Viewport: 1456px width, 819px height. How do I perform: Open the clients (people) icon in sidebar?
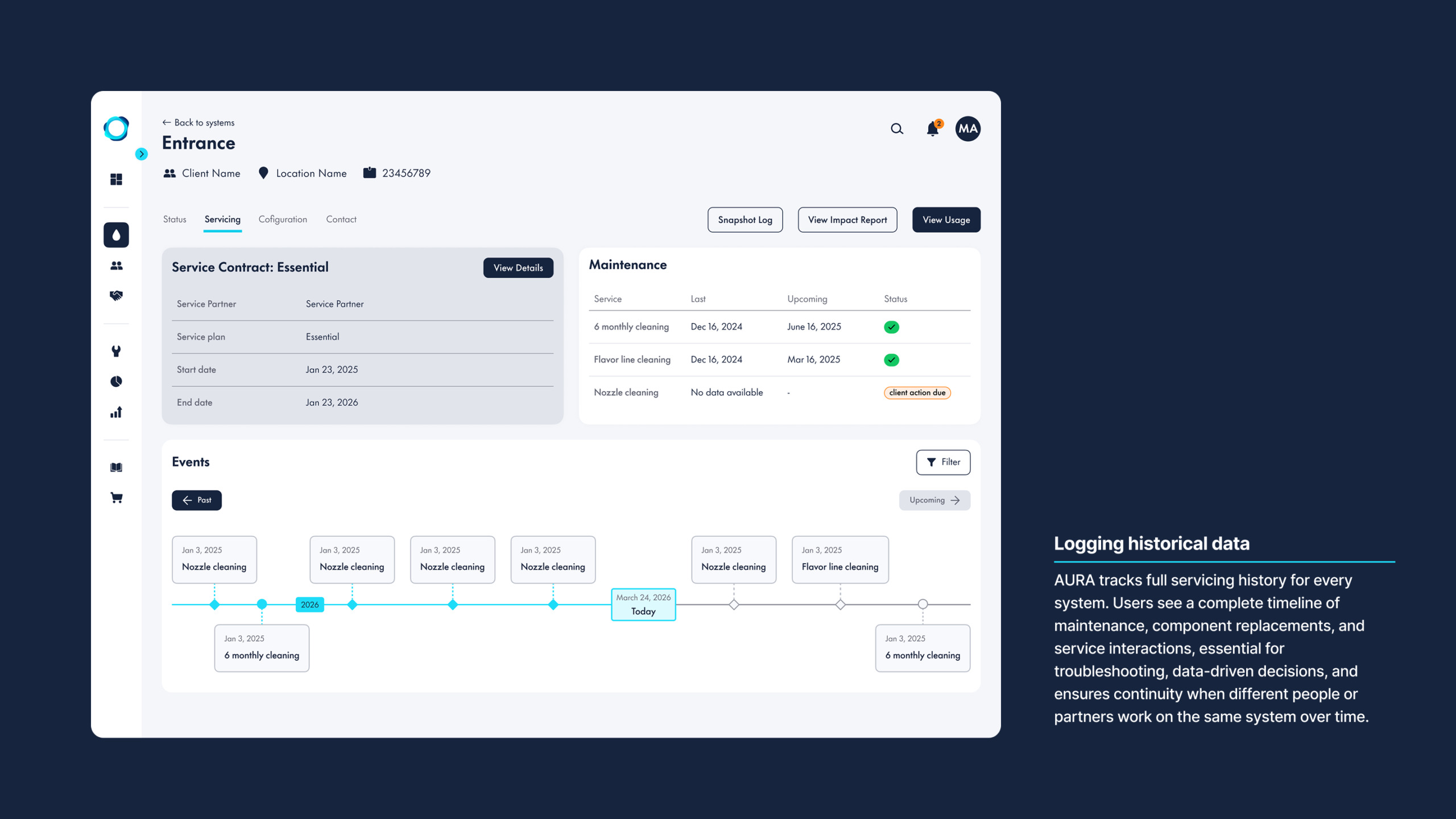point(116,265)
